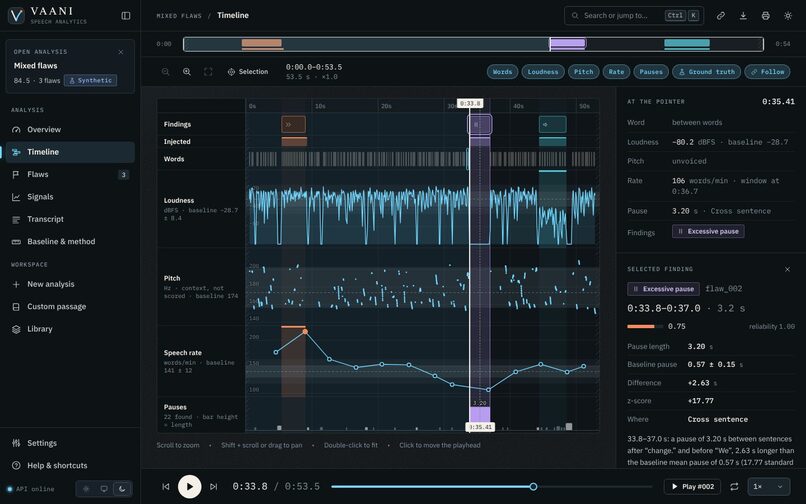806x504 pixels.
Task: Click the zoom out magnifier icon
Action: pyautogui.click(x=166, y=72)
